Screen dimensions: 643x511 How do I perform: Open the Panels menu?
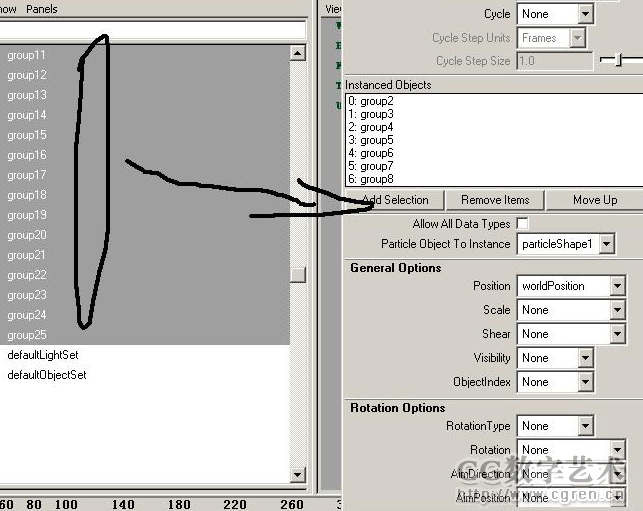pyautogui.click(x=41, y=9)
